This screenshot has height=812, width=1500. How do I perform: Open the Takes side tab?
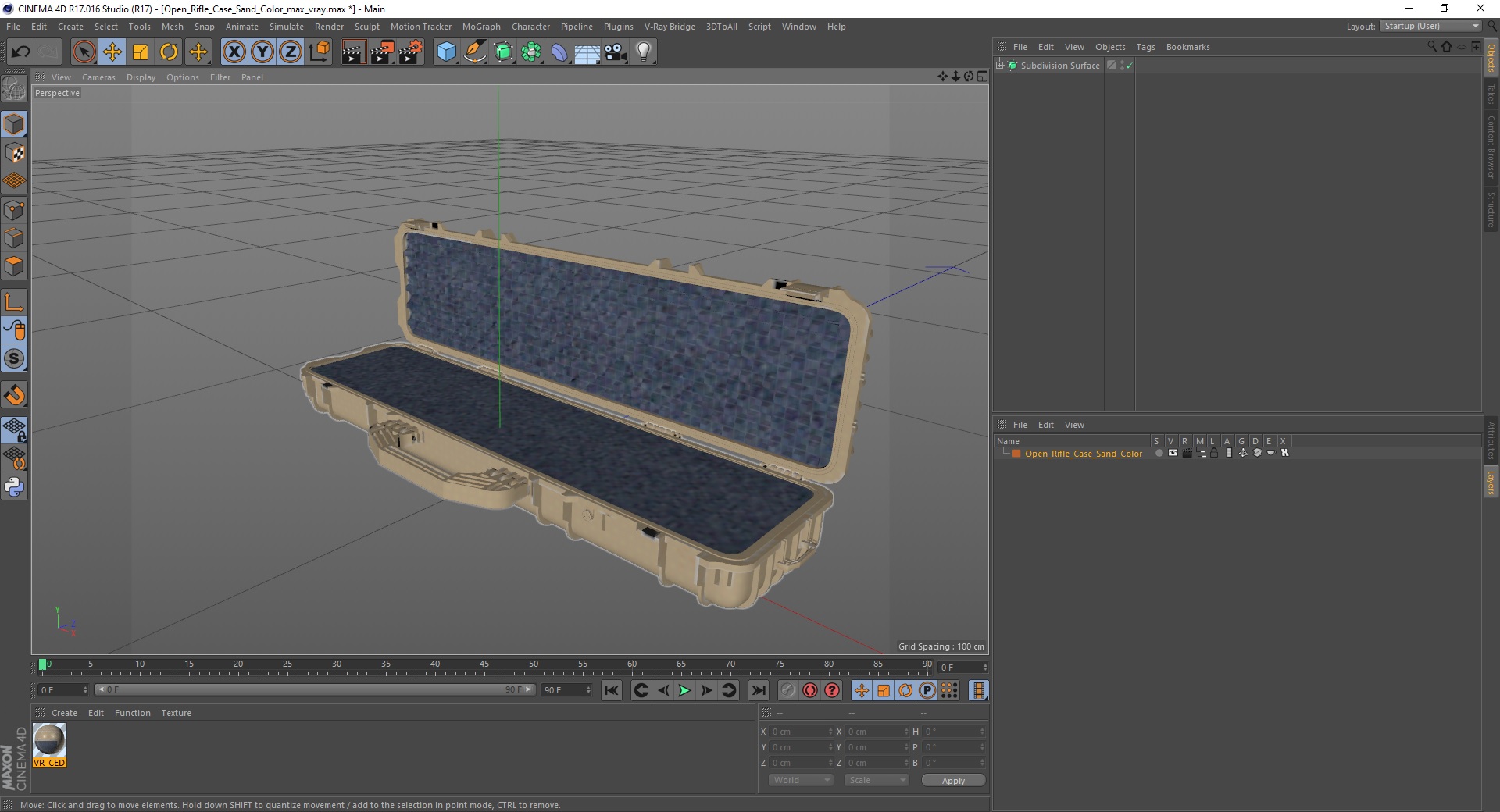pos(1491,94)
